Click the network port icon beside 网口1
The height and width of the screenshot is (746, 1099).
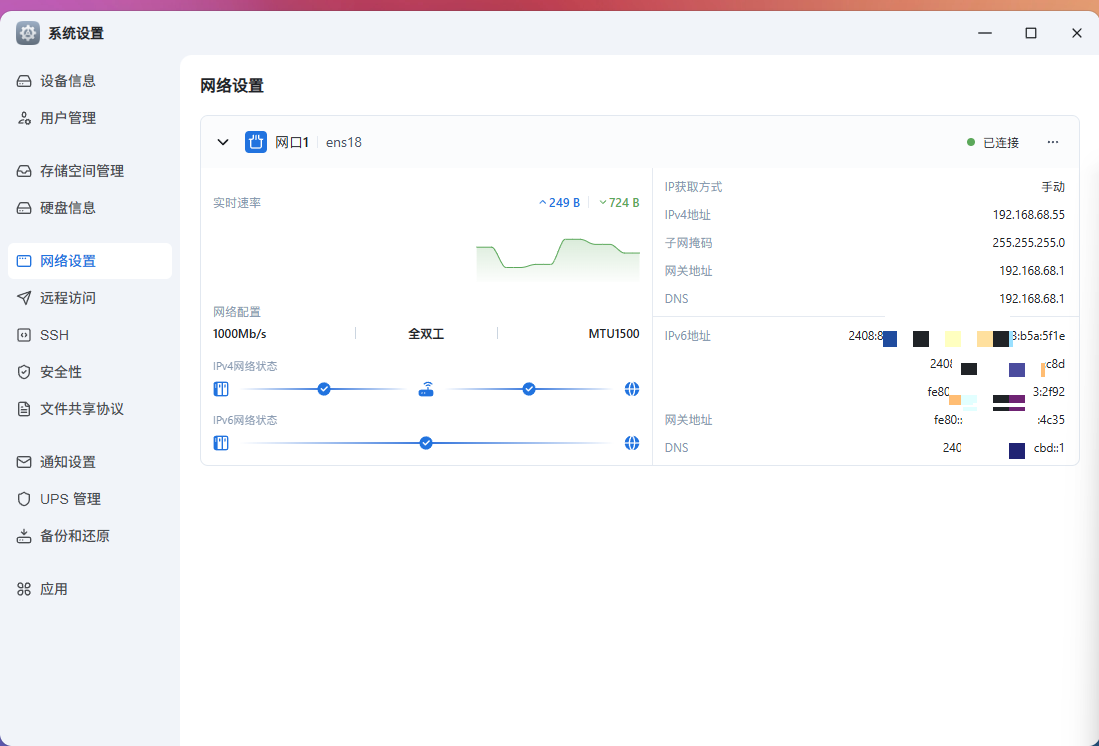click(255, 141)
